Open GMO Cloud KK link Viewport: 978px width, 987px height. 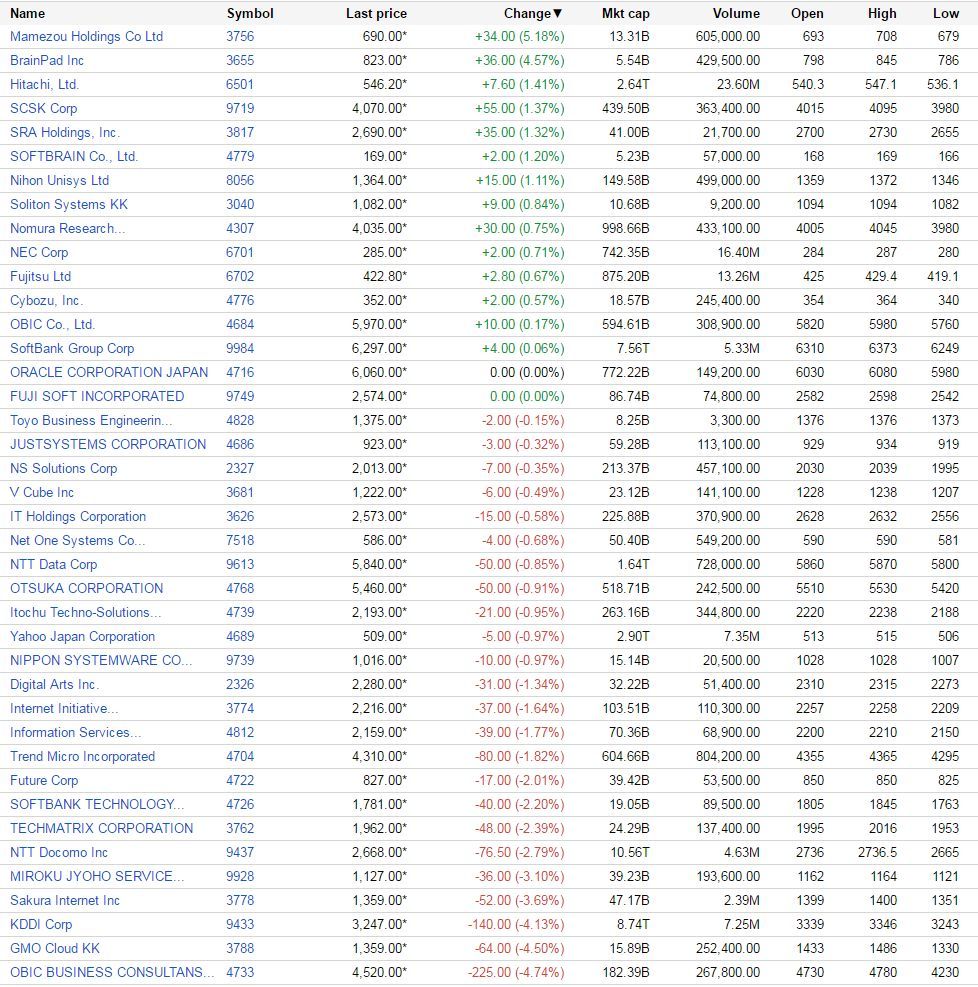click(x=55, y=948)
